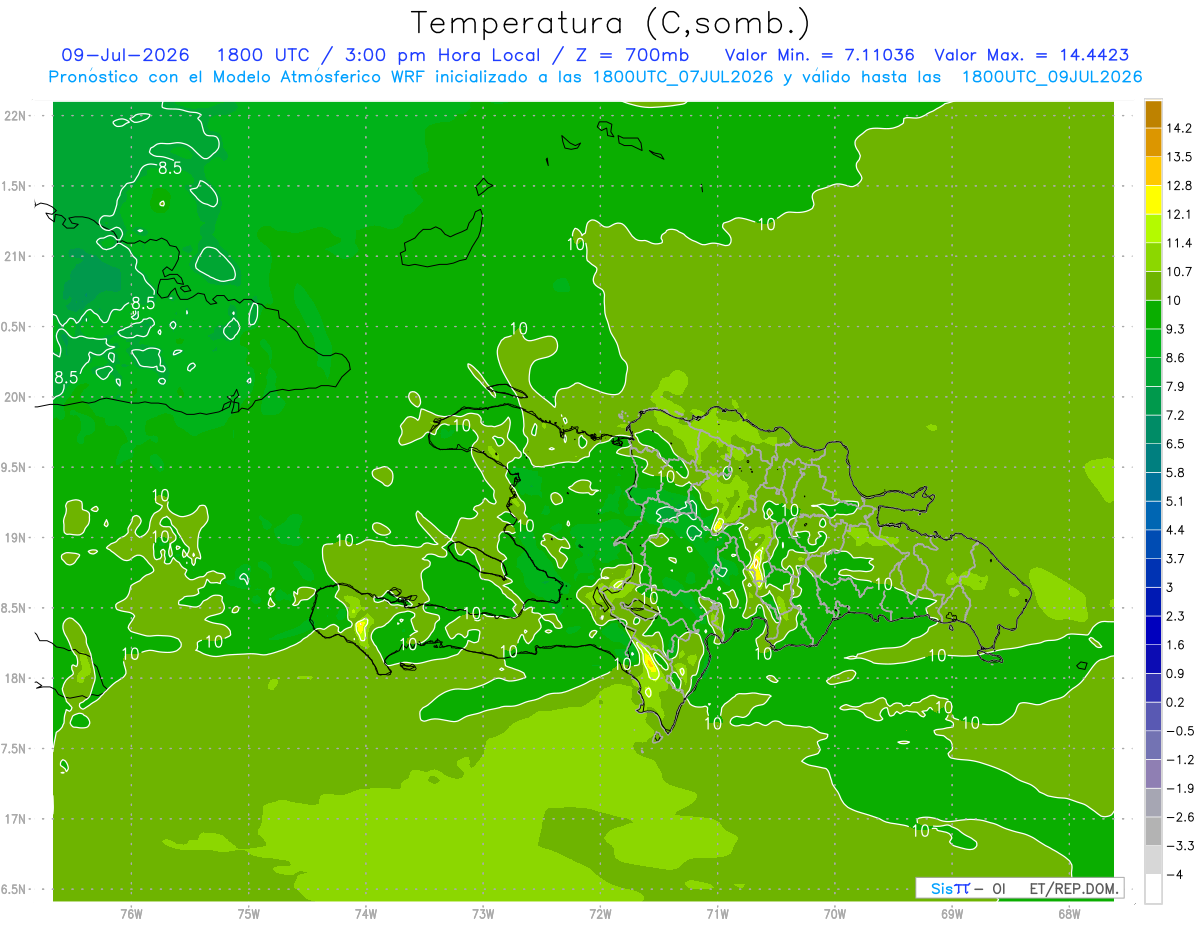Click the '70W' longitude axis label
This screenshot has width=1200, height=927.
click(835, 913)
